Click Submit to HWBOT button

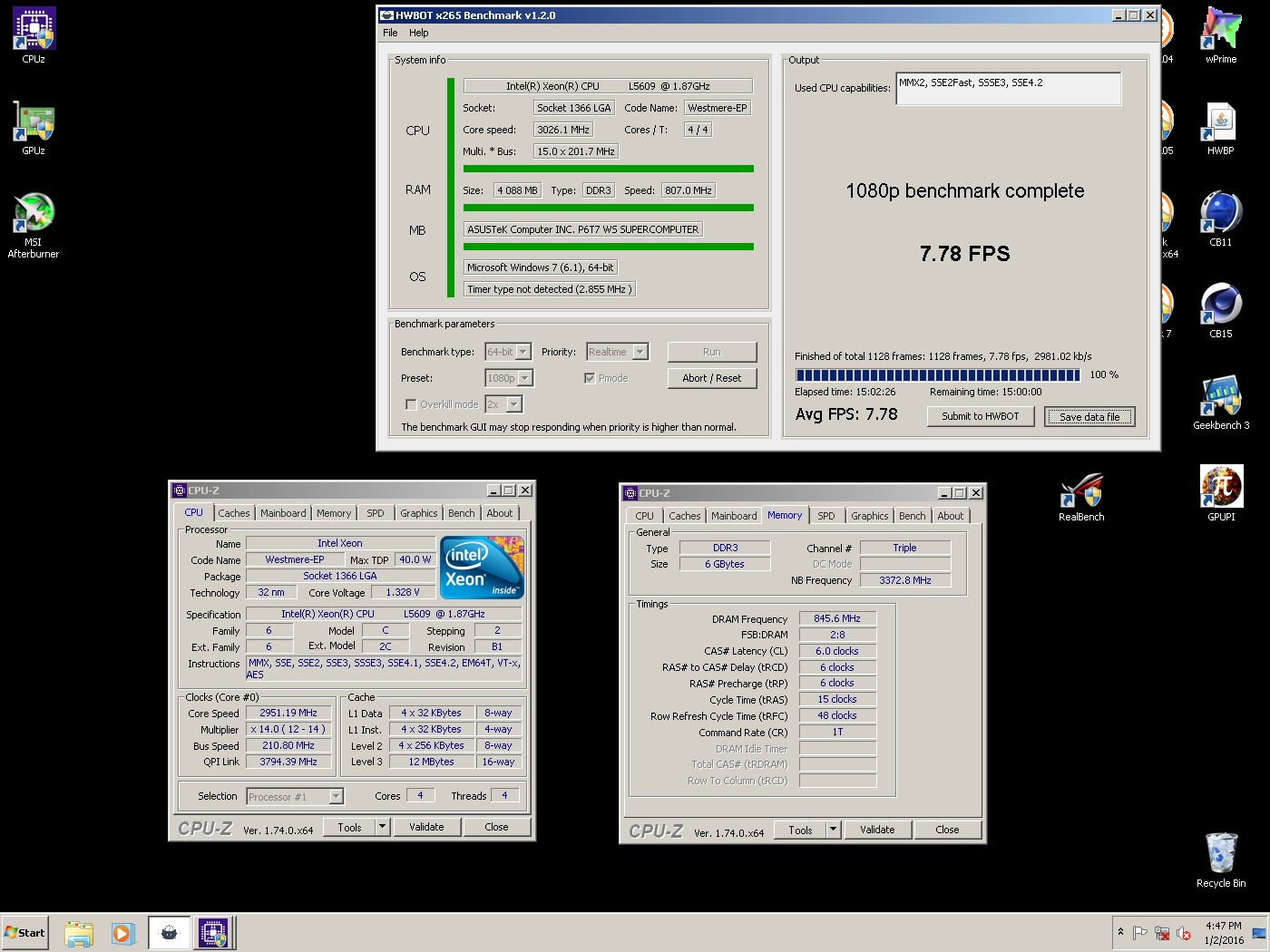point(980,416)
